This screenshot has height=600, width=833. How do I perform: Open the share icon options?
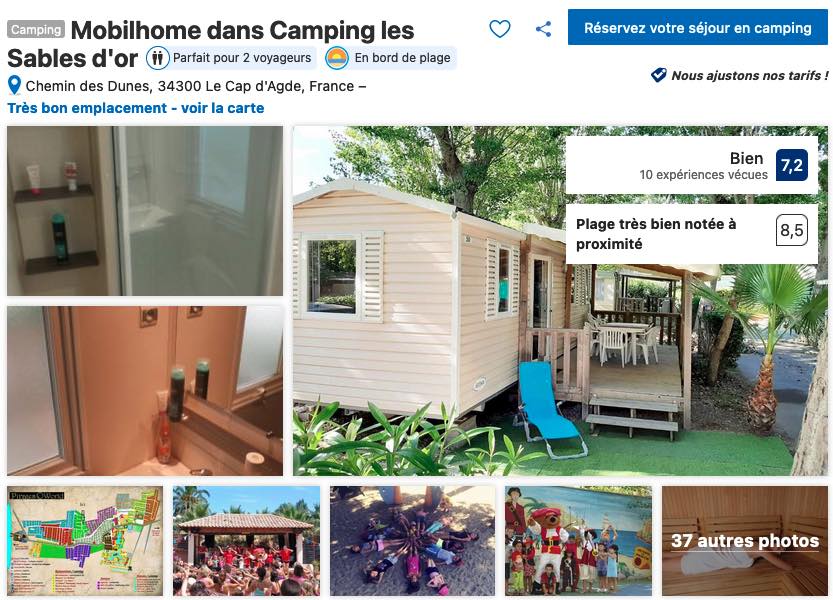tap(543, 29)
